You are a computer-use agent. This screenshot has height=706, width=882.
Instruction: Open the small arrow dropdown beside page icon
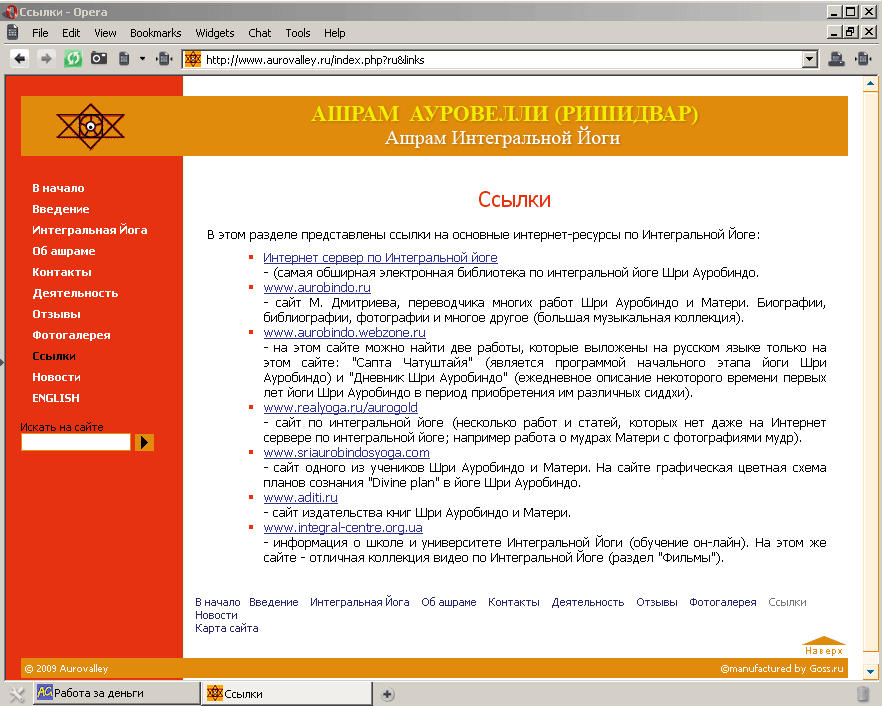tap(143, 59)
